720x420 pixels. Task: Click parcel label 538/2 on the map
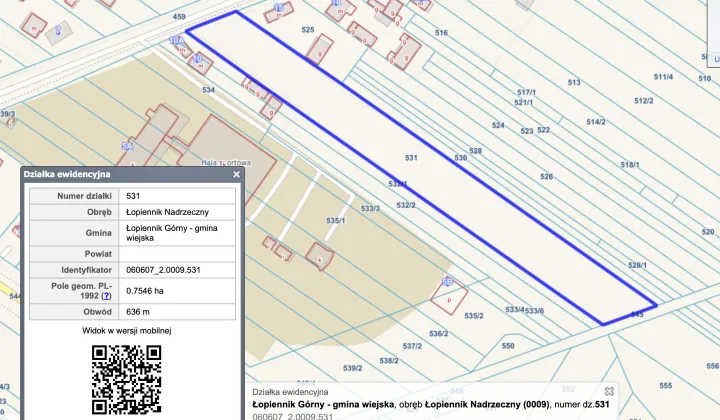coord(389,361)
